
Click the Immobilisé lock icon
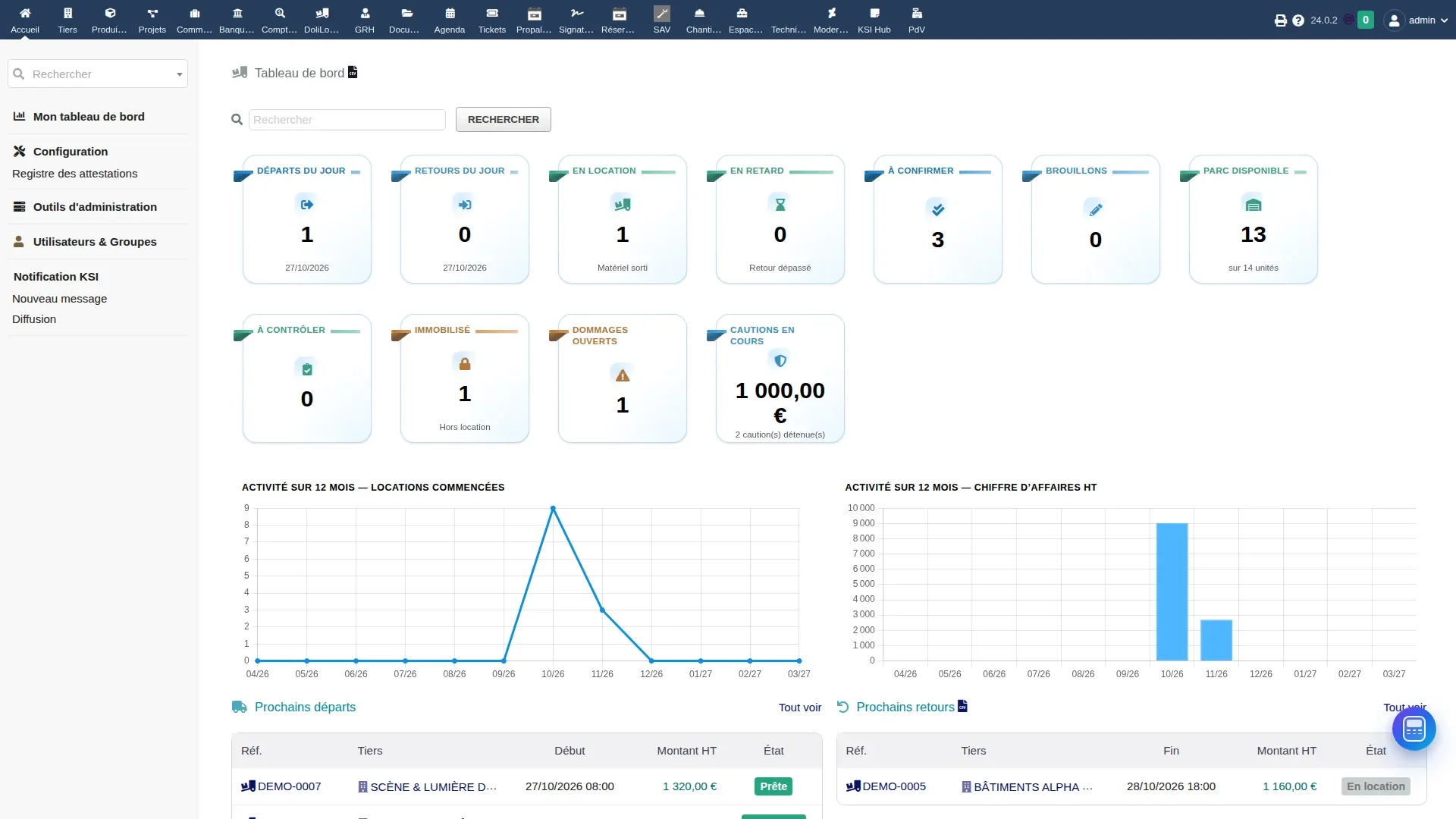tap(465, 363)
